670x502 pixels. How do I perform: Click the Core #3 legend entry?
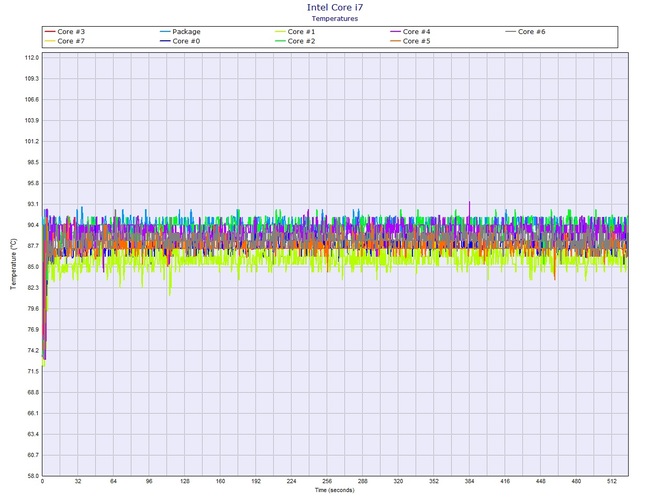tap(65, 32)
